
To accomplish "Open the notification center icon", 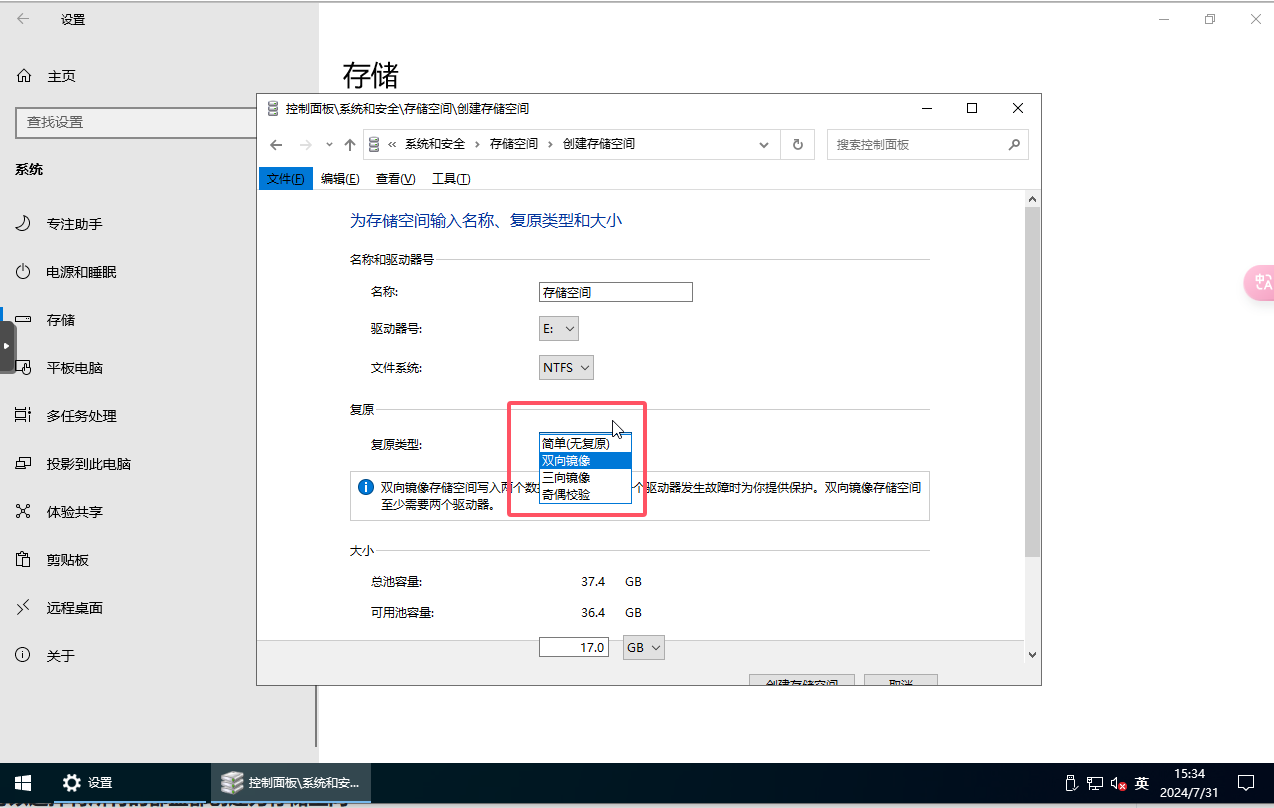I will pyautogui.click(x=1246, y=783).
